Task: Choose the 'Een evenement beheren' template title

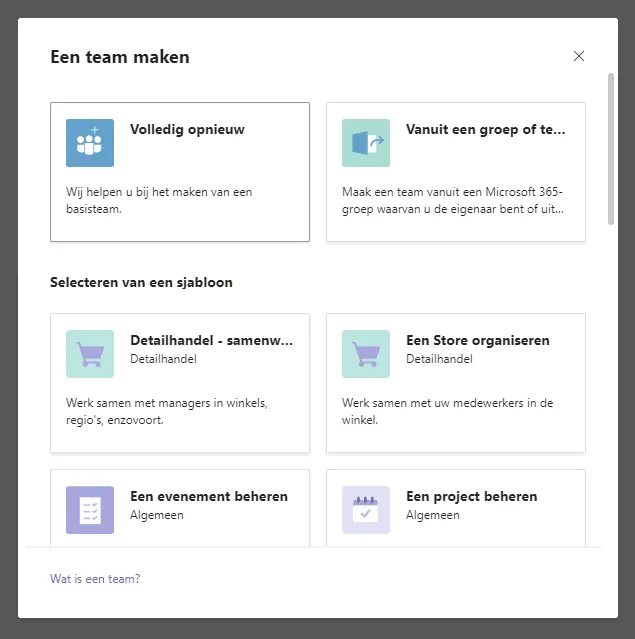Action: pos(208,496)
